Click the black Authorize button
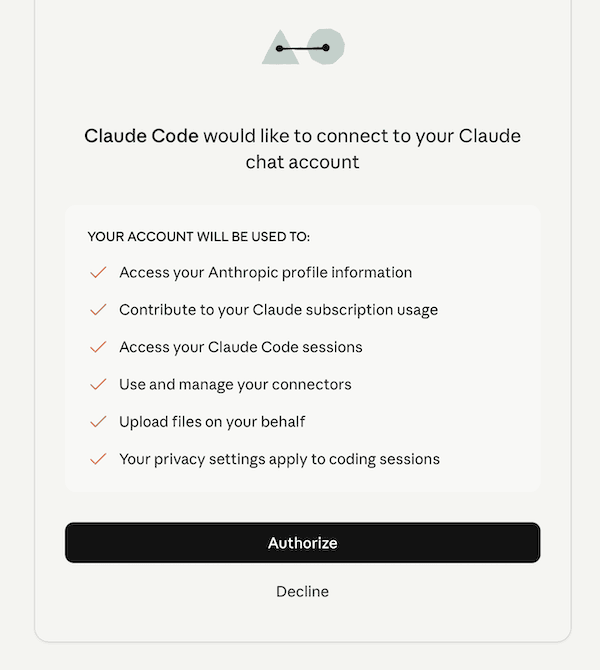 (303, 543)
